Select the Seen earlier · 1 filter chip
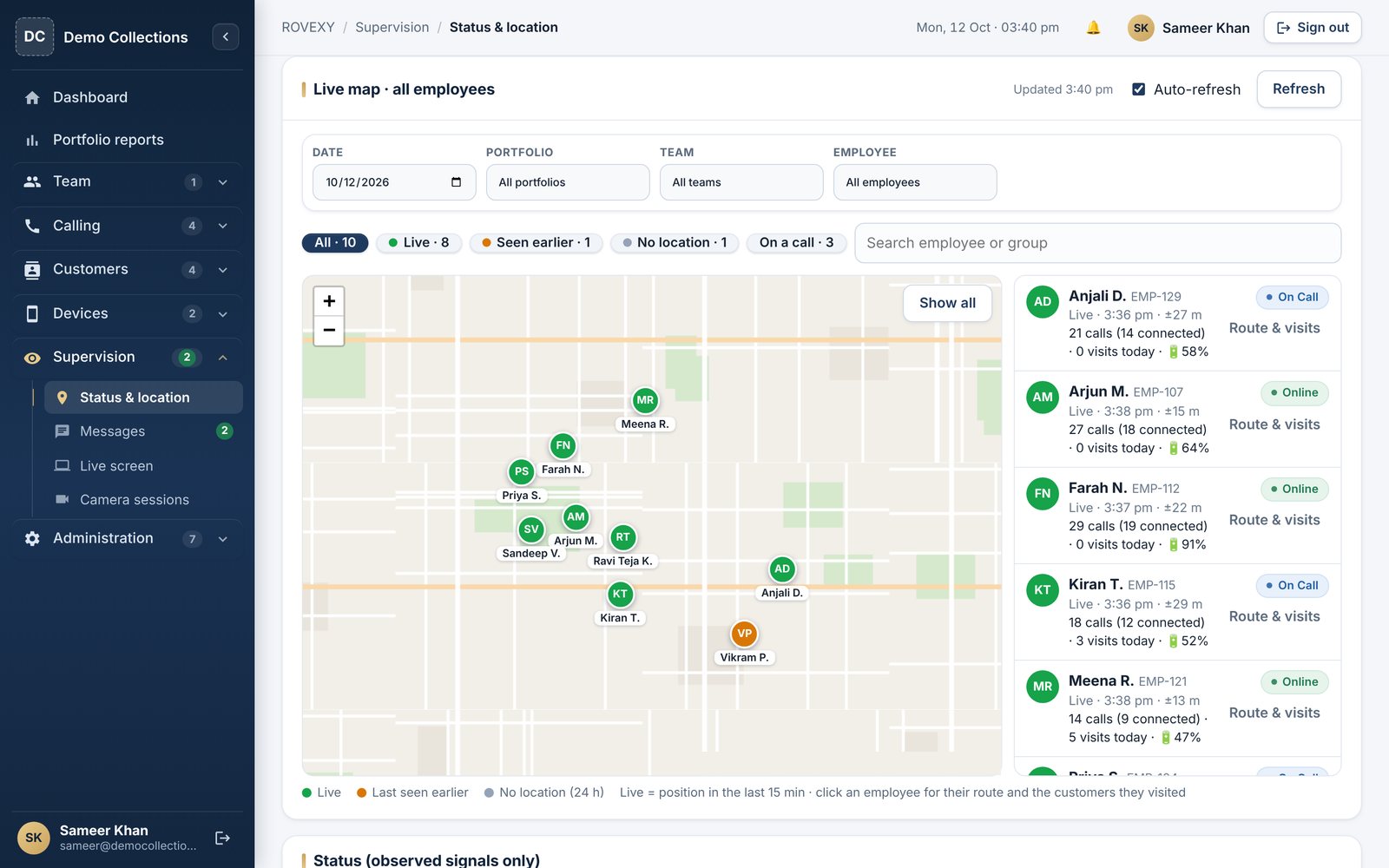 (536, 243)
